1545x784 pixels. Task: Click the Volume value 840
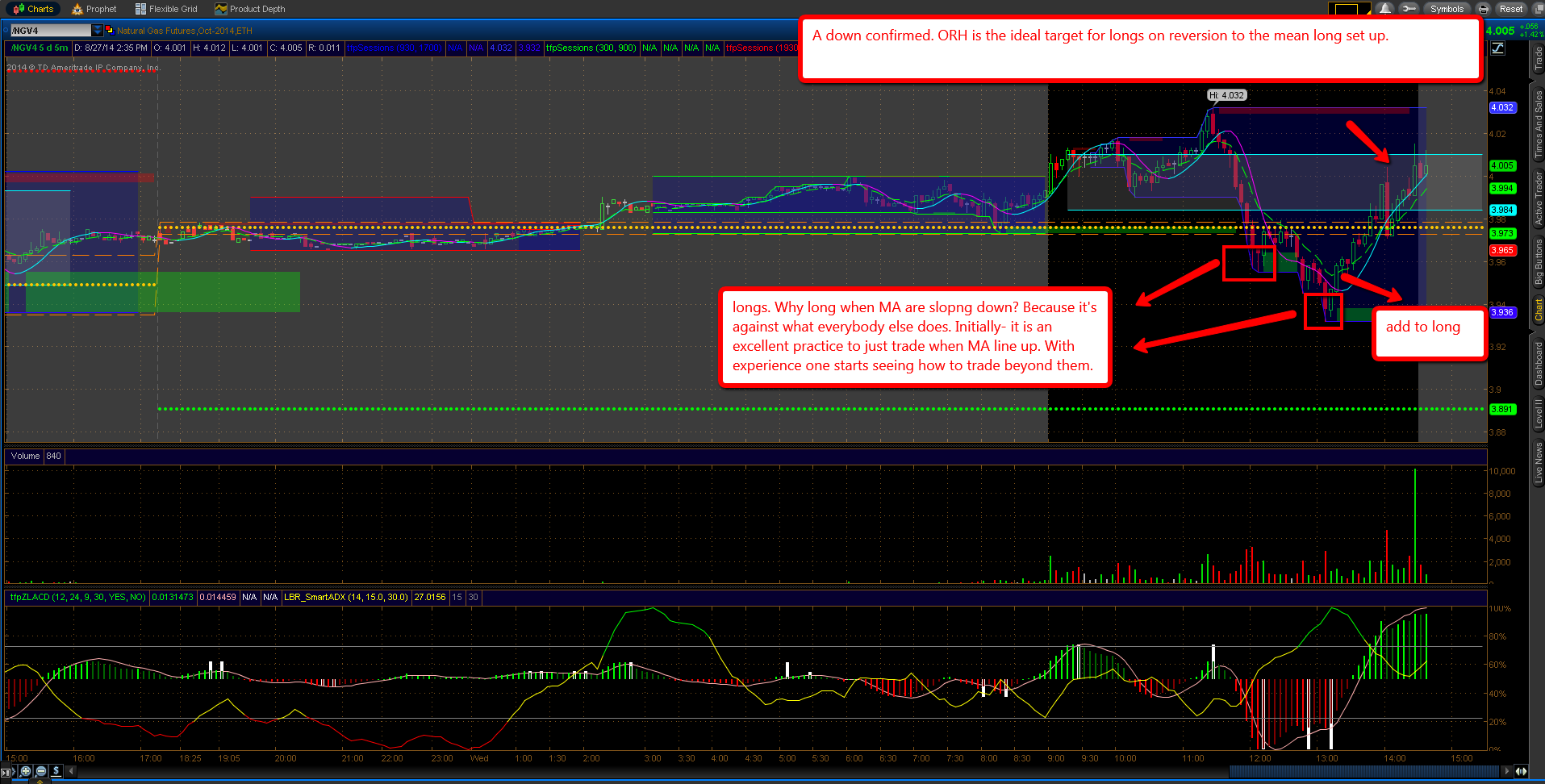pyautogui.click(x=53, y=456)
